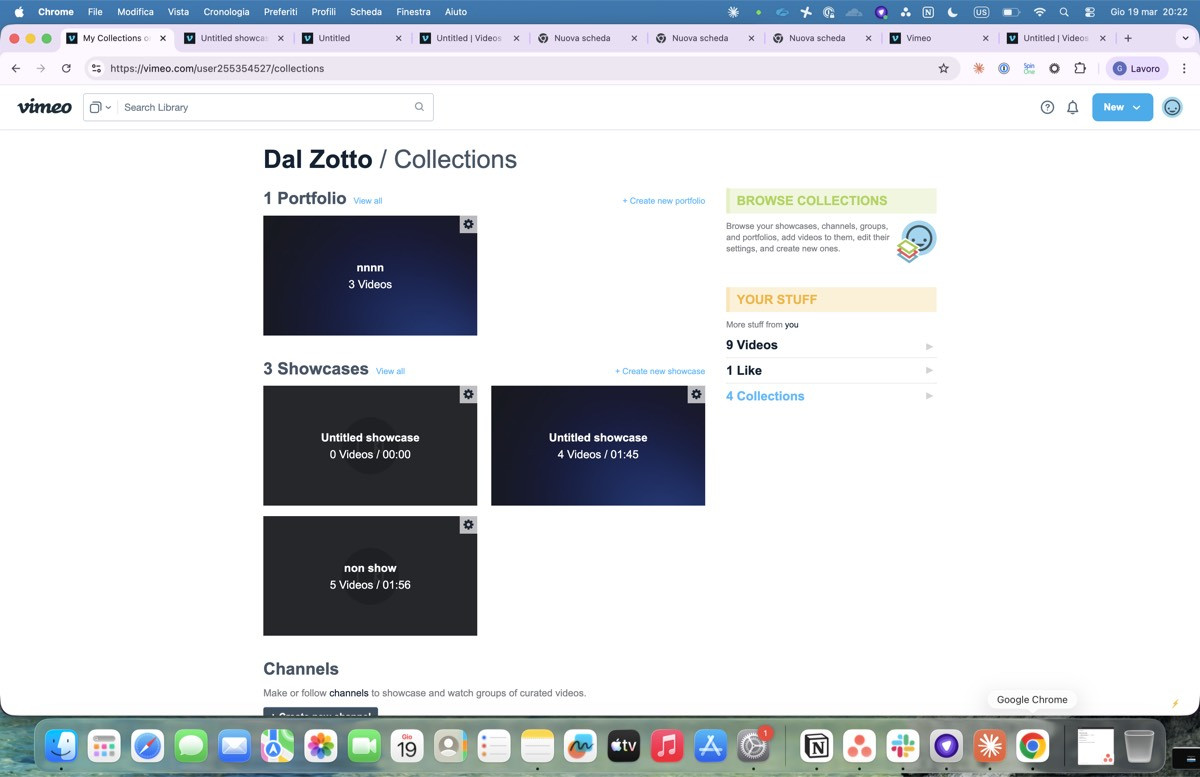
Task: Open System Settings in the Dock
Action: pyautogui.click(x=753, y=746)
